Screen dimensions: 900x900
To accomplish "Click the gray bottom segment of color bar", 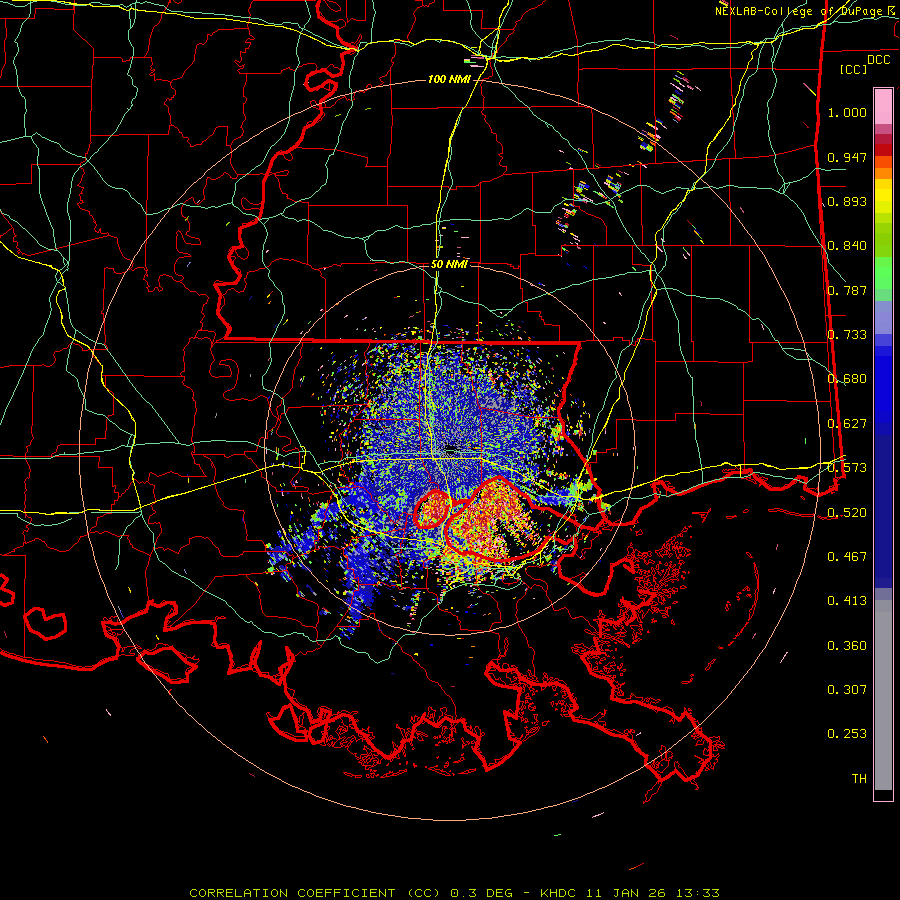I will click(883, 695).
